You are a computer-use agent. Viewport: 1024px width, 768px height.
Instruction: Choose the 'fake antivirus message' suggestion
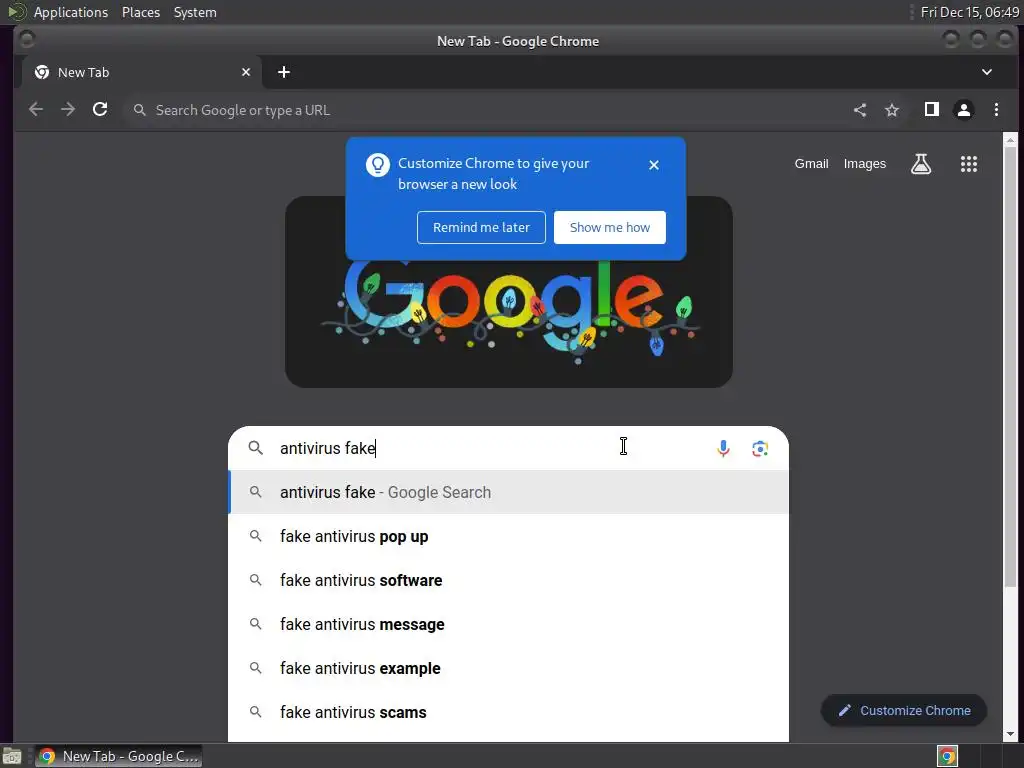tap(508, 624)
